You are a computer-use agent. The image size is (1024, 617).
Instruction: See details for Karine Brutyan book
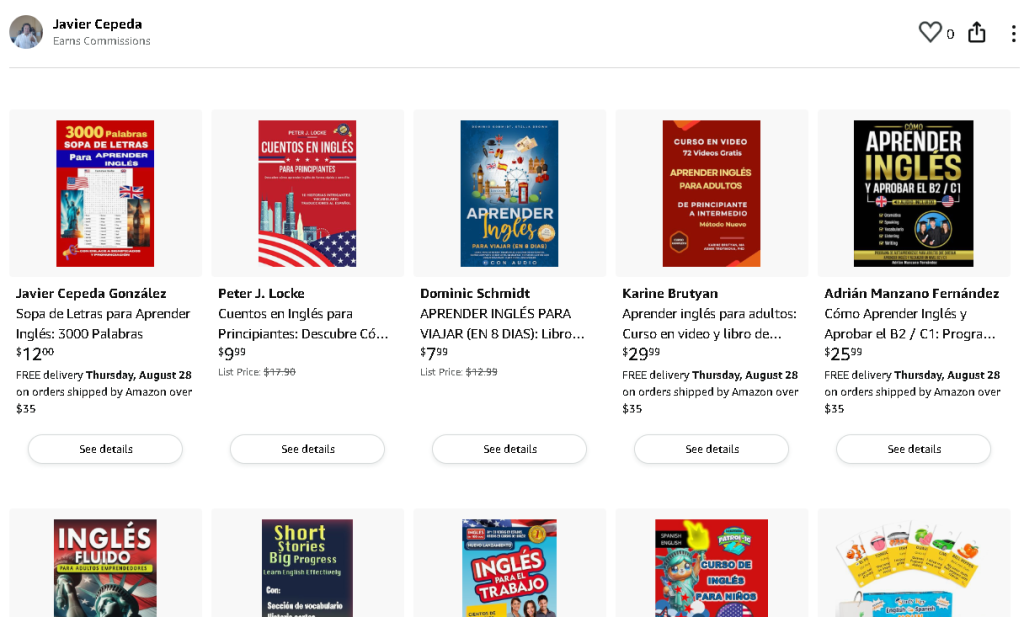[x=711, y=449]
